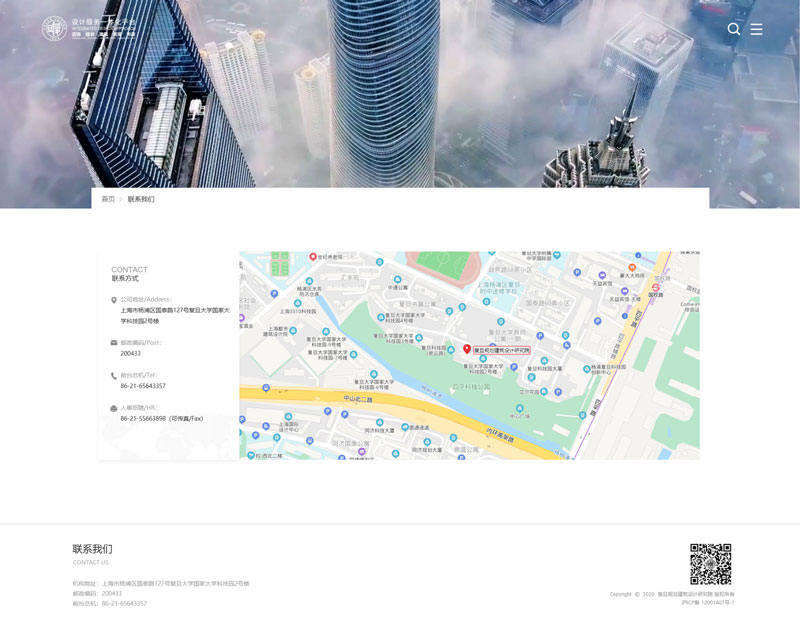Click 联系我们 breadcrumb item

point(141,199)
